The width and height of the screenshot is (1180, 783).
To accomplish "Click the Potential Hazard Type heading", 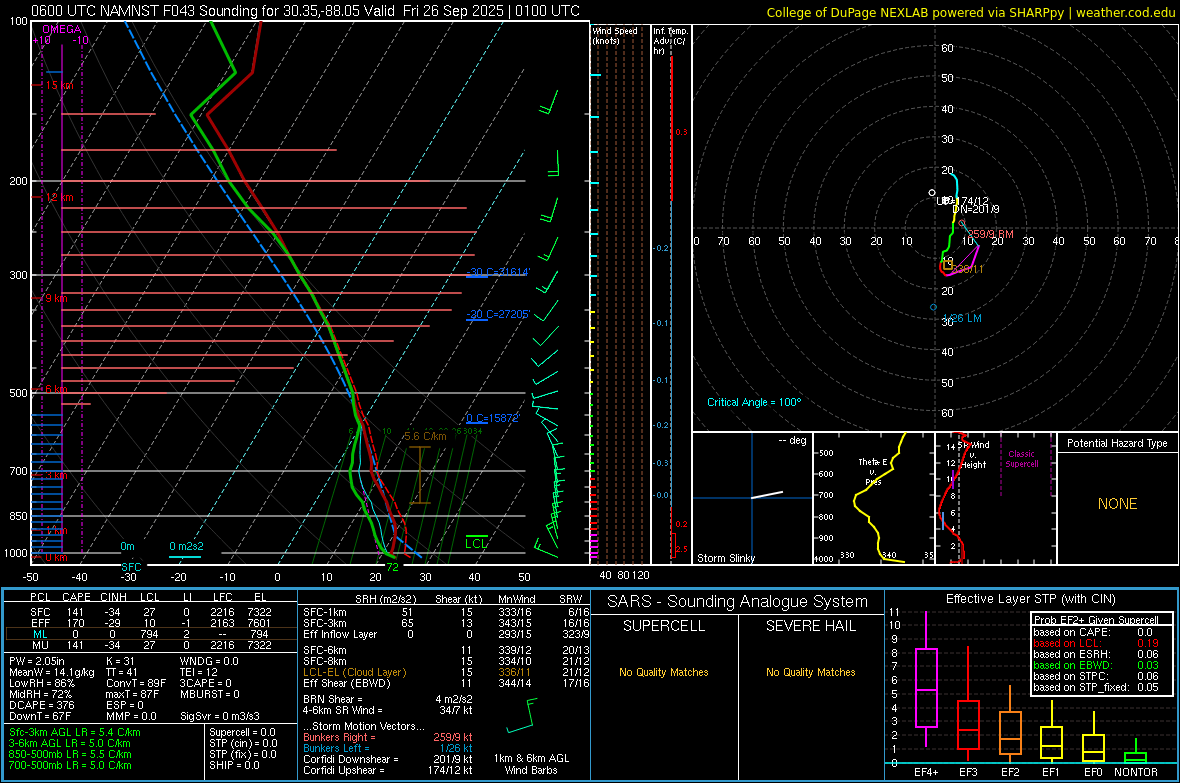I will pos(1117,443).
